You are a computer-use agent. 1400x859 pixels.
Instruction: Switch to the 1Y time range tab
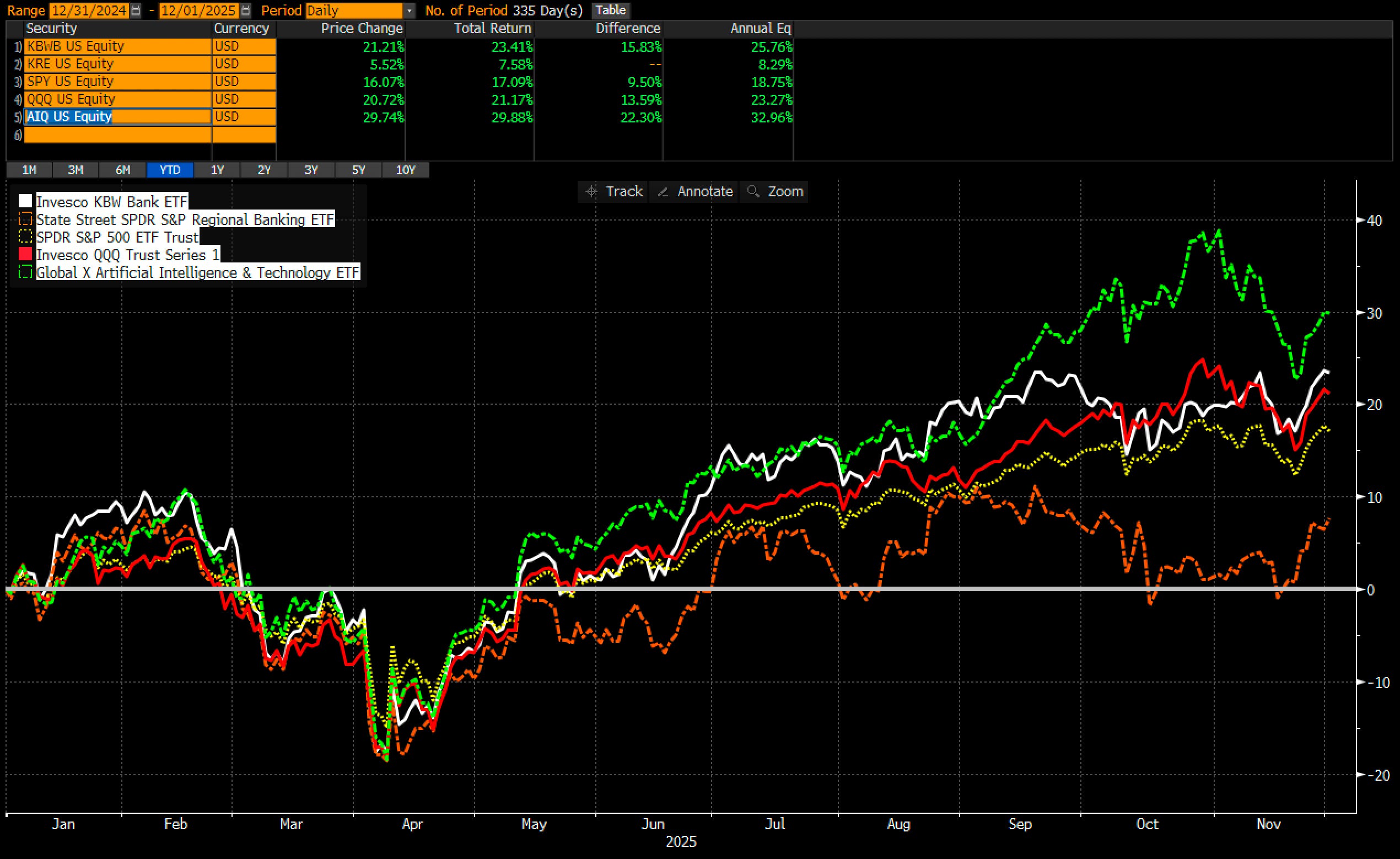(217, 170)
